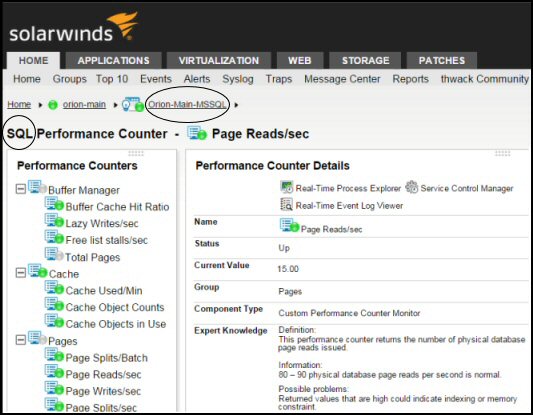The width and height of the screenshot is (533, 415).
Task: Click the Page Reads/sec title icon
Action: (197, 133)
